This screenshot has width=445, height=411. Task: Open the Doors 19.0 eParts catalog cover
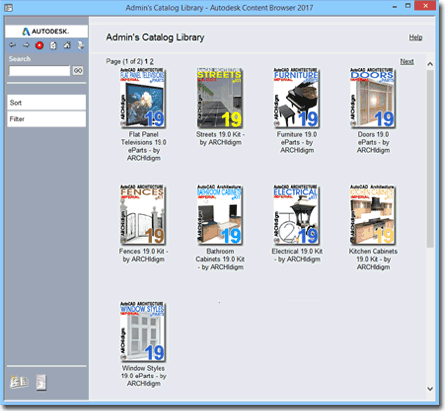(x=372, y=98)
